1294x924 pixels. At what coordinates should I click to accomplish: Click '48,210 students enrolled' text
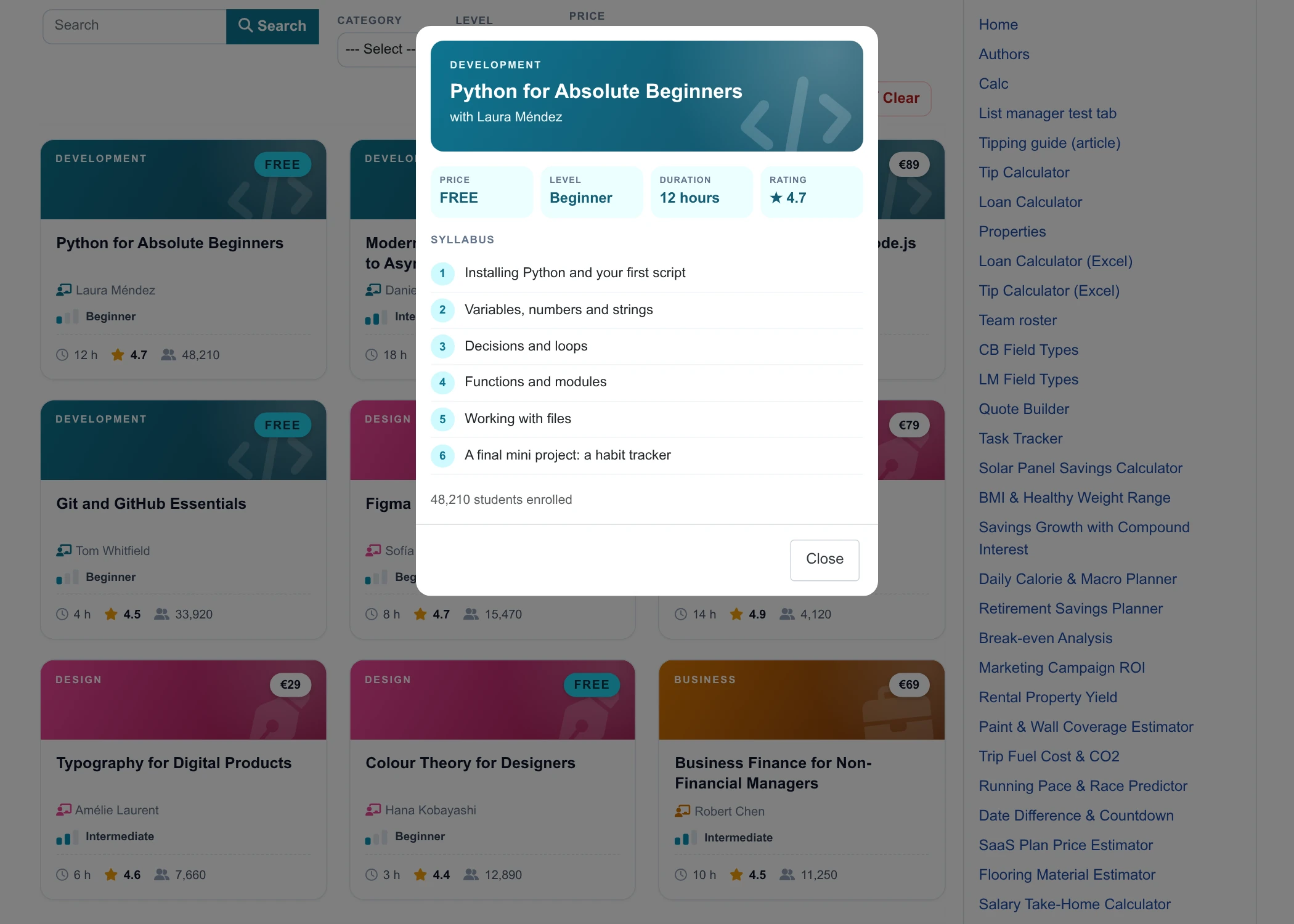(x=501, y=500)
